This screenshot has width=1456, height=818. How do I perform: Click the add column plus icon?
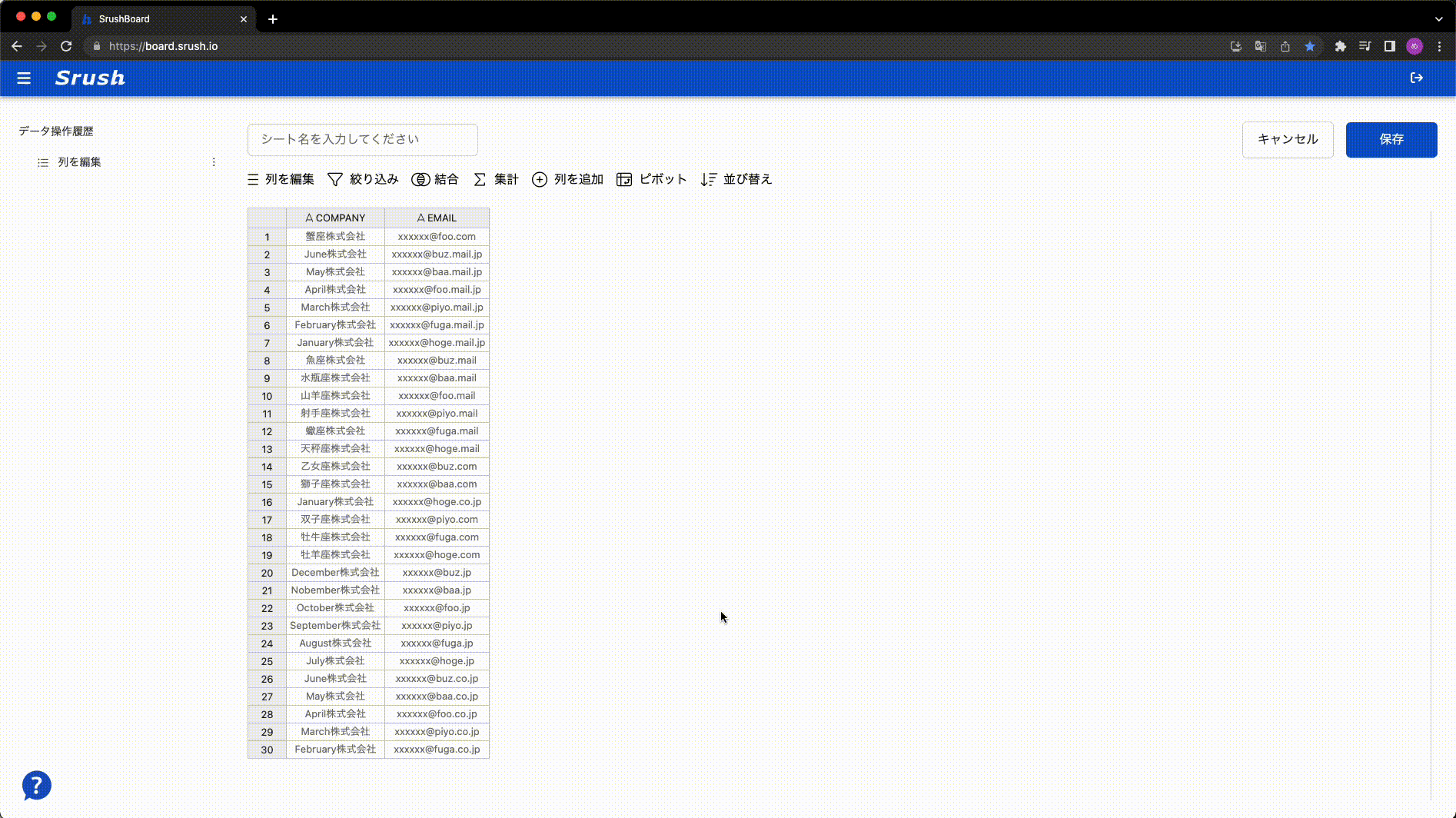[x=540, y=179]
